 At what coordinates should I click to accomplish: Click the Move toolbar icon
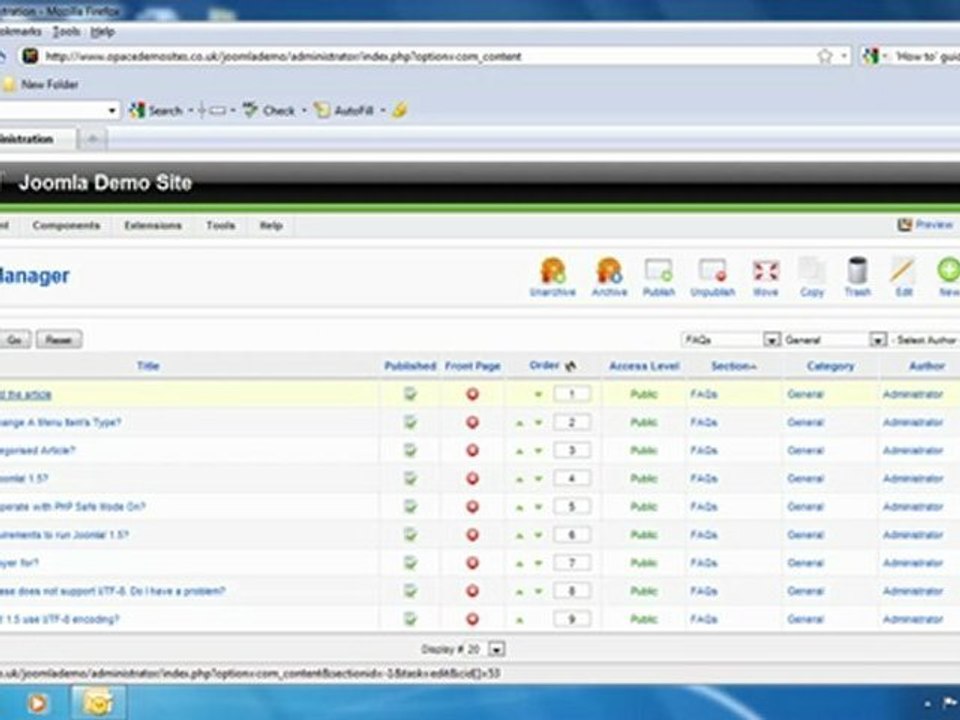(x=765, y=278)
